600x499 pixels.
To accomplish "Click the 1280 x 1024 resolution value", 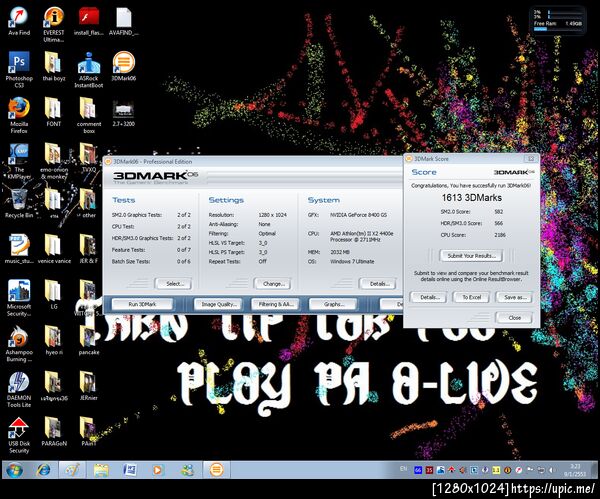I will [x=272, y=215].
